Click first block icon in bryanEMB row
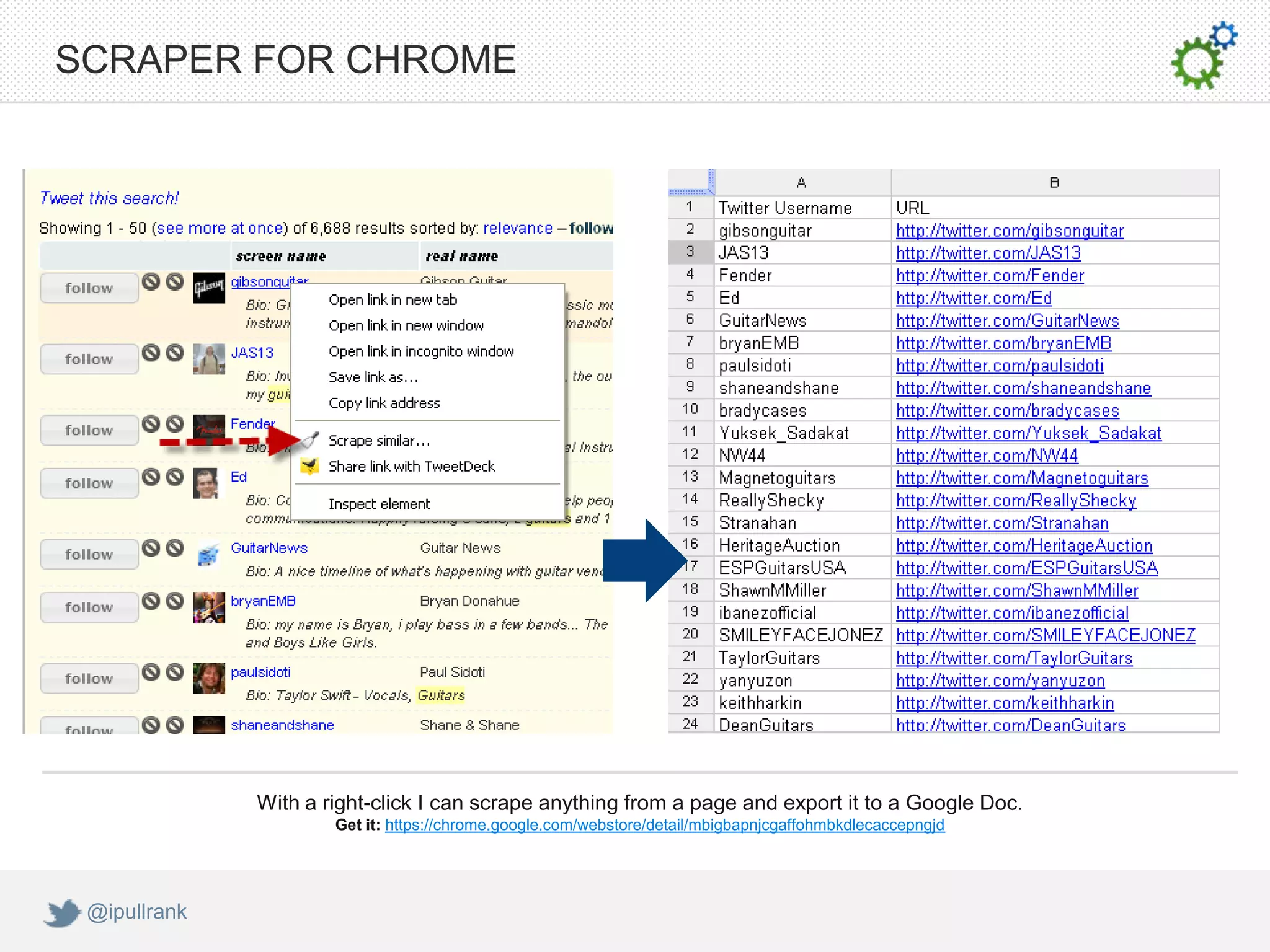 (151, 601)
